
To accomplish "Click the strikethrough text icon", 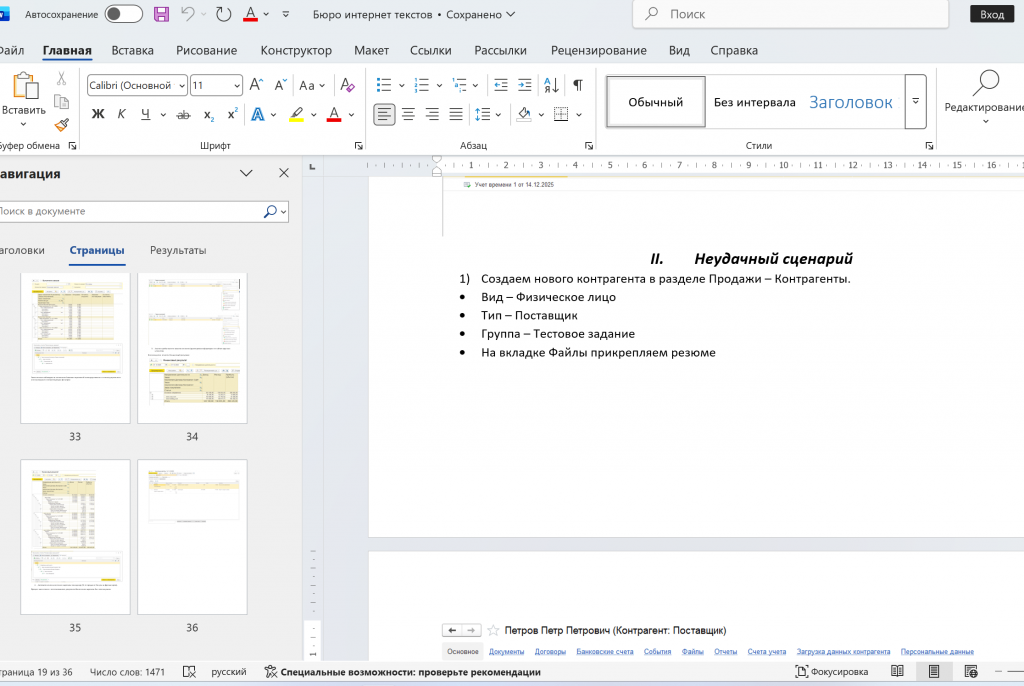I will pos(183,114).
